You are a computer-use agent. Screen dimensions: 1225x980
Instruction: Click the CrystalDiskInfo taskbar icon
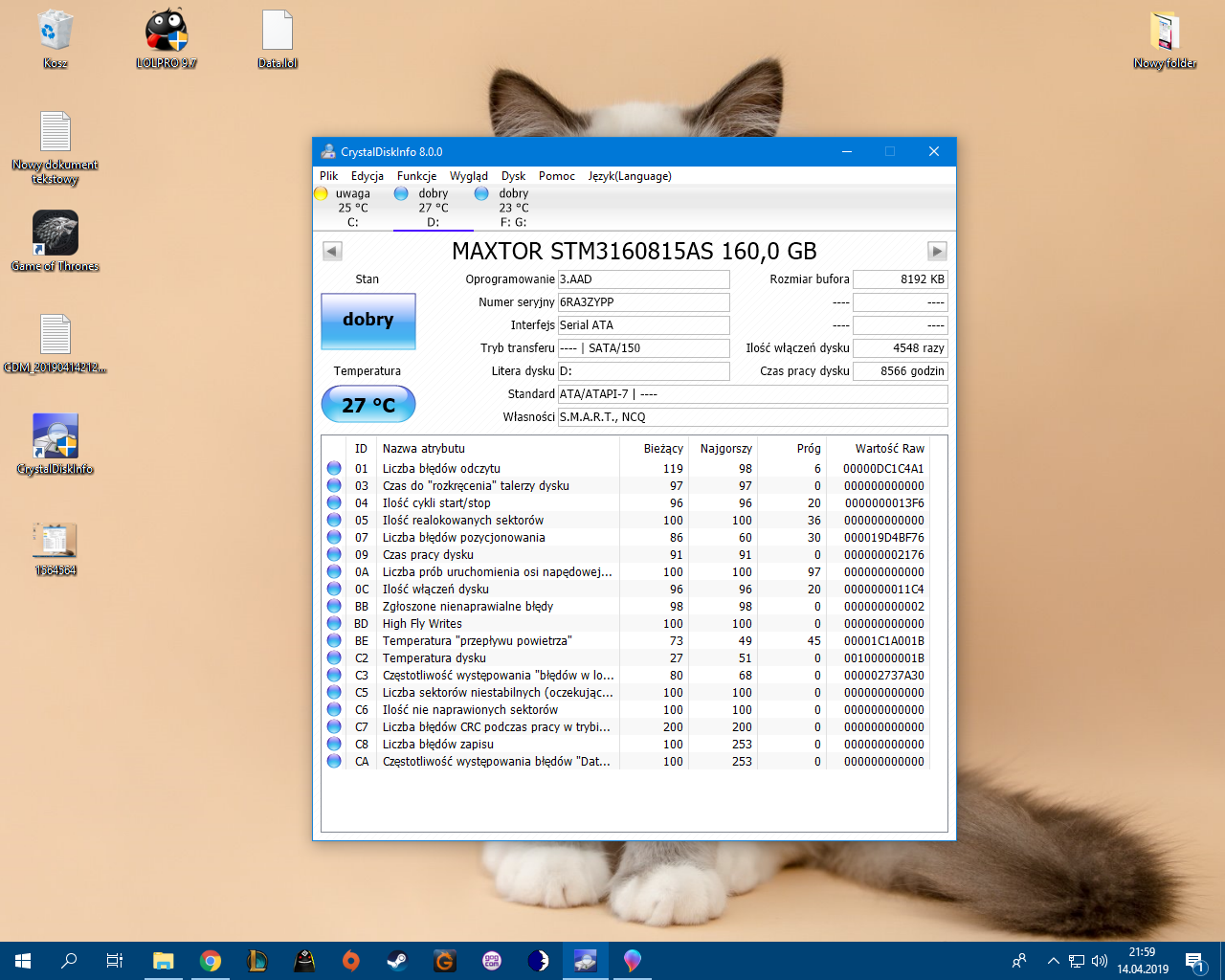point(586,961)
